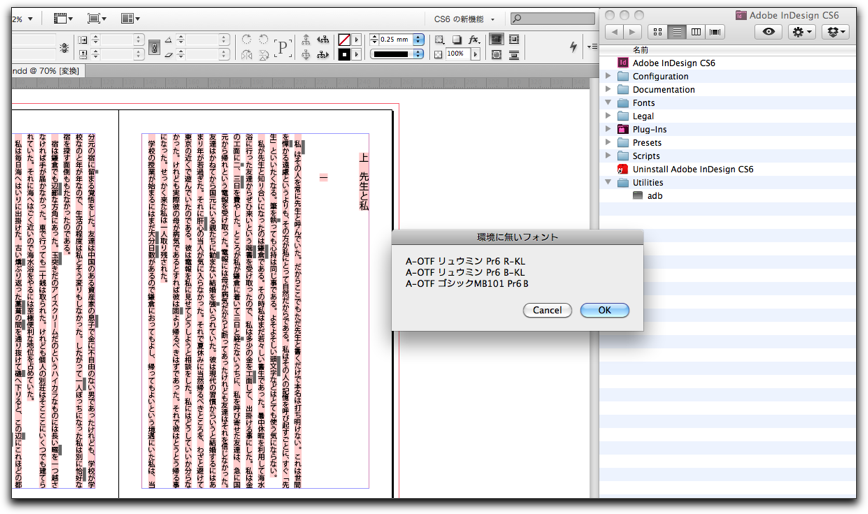Click the Quick Apply lightning bolt icon
The width and height of the screenshot is (868, 514).
coord(573,47)
